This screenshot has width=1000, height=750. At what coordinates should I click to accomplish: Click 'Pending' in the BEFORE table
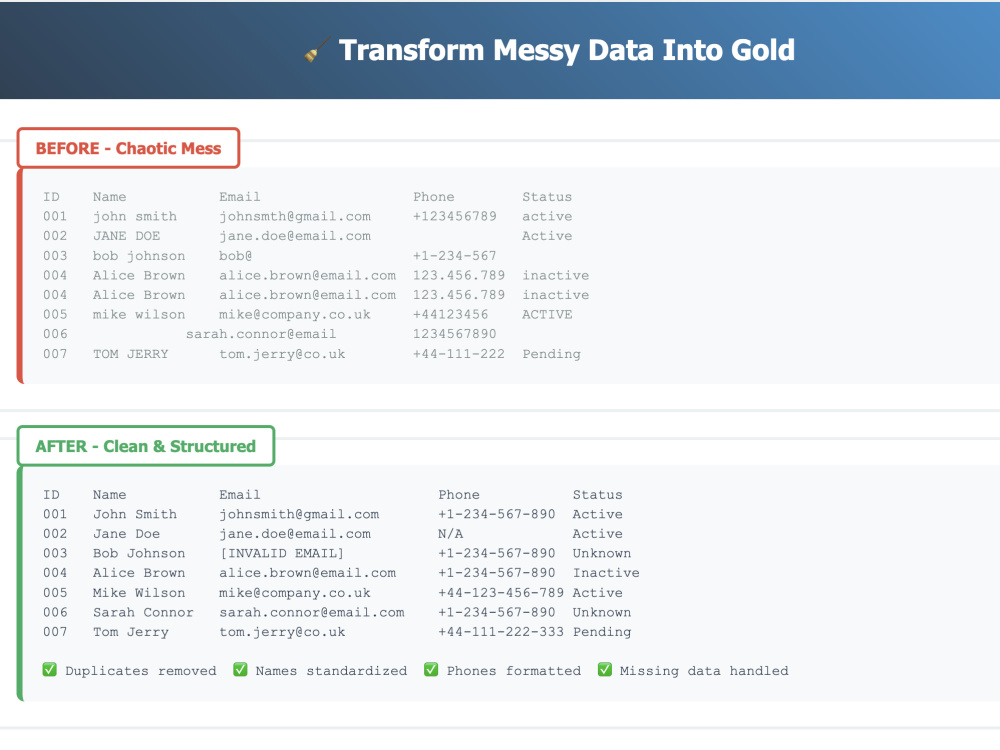point(552,354)
